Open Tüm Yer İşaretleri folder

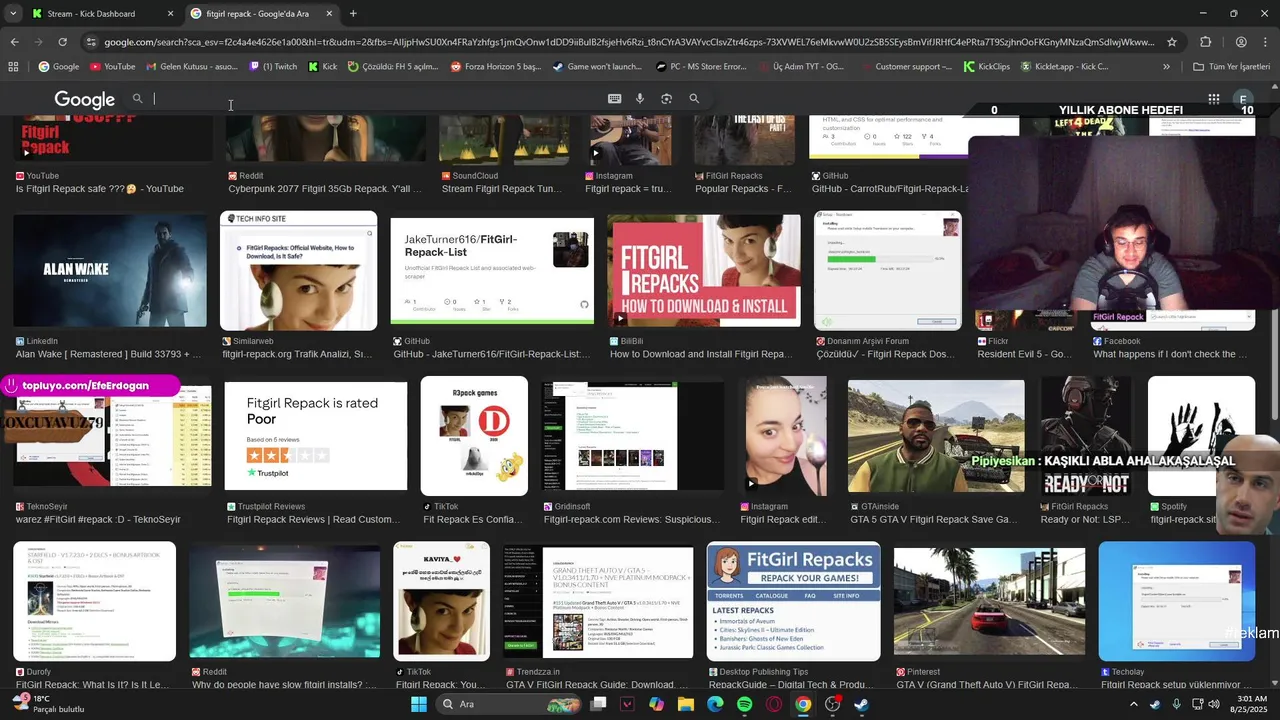coord(1231,67)
